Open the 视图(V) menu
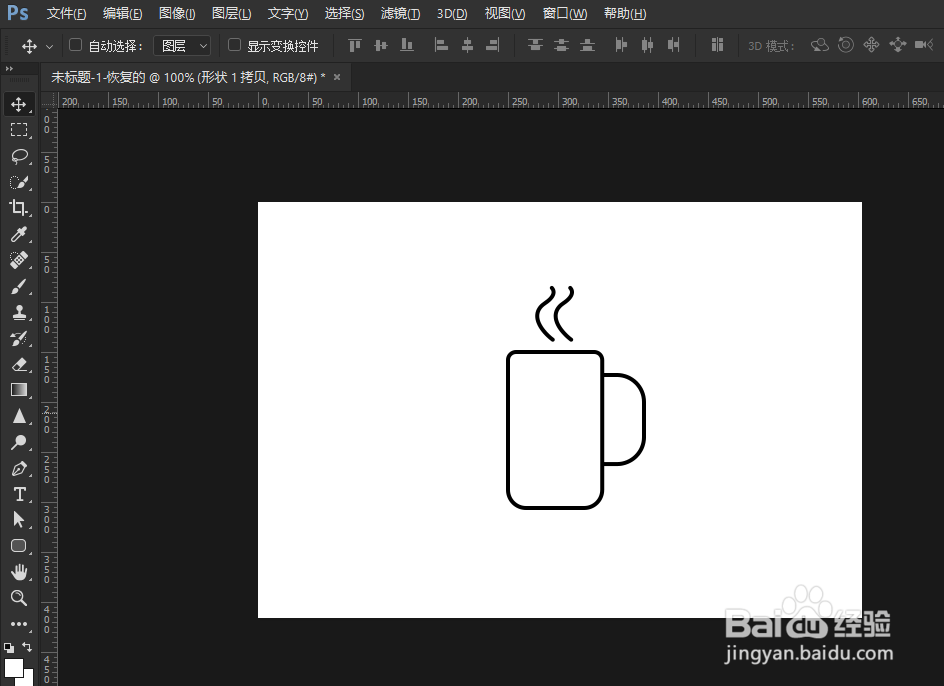 pos(505,13)
